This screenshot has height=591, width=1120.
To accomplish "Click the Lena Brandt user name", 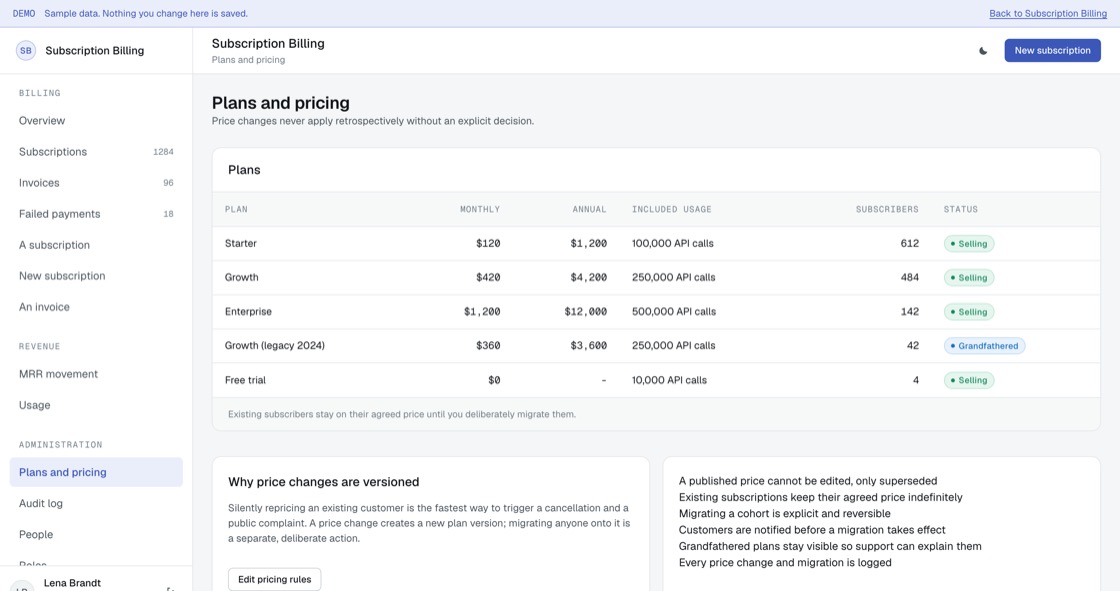I will pyautogui.click(x=72, y=583).
